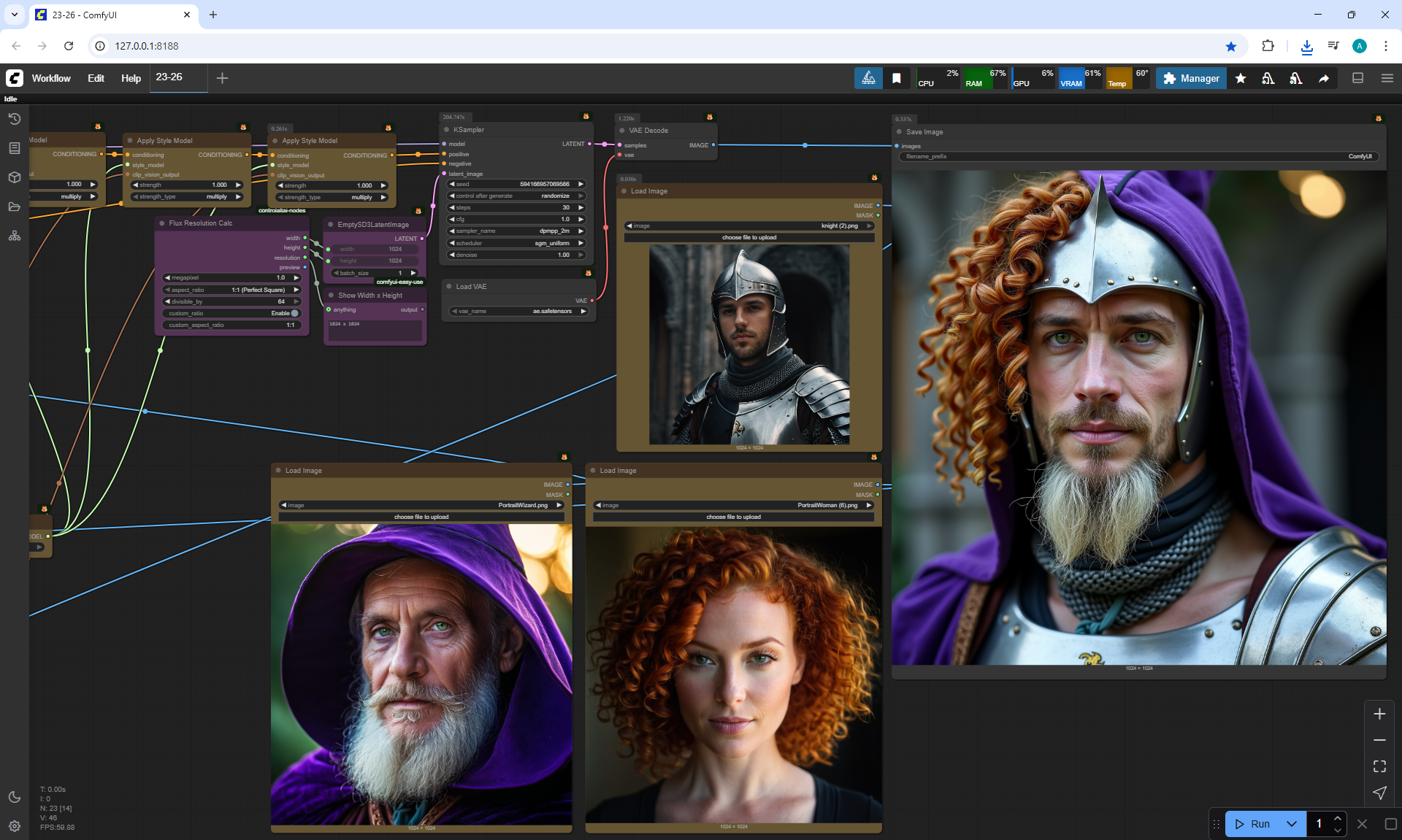Expand the Run button dropdown arrow
The height and width of the screenshot is (840, 1402).
pos(1291,824)
